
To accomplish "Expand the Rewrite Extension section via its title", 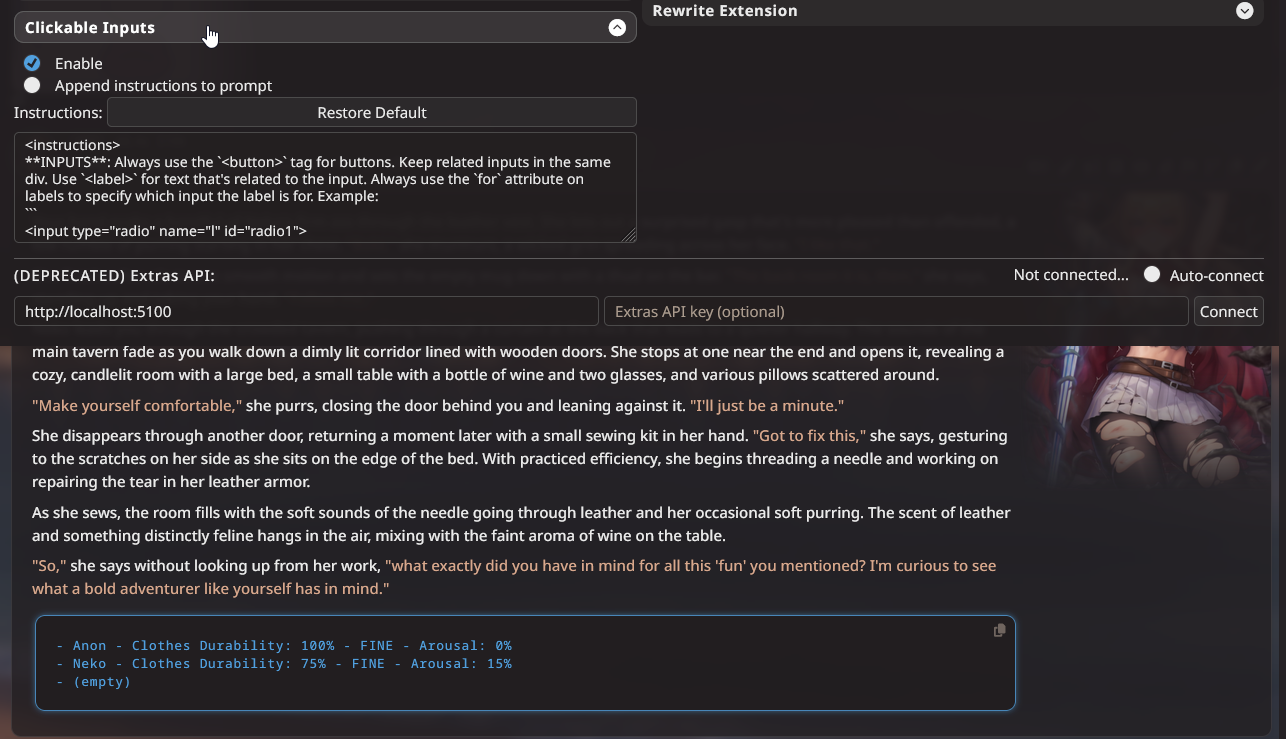I will (x=725, y=11).
